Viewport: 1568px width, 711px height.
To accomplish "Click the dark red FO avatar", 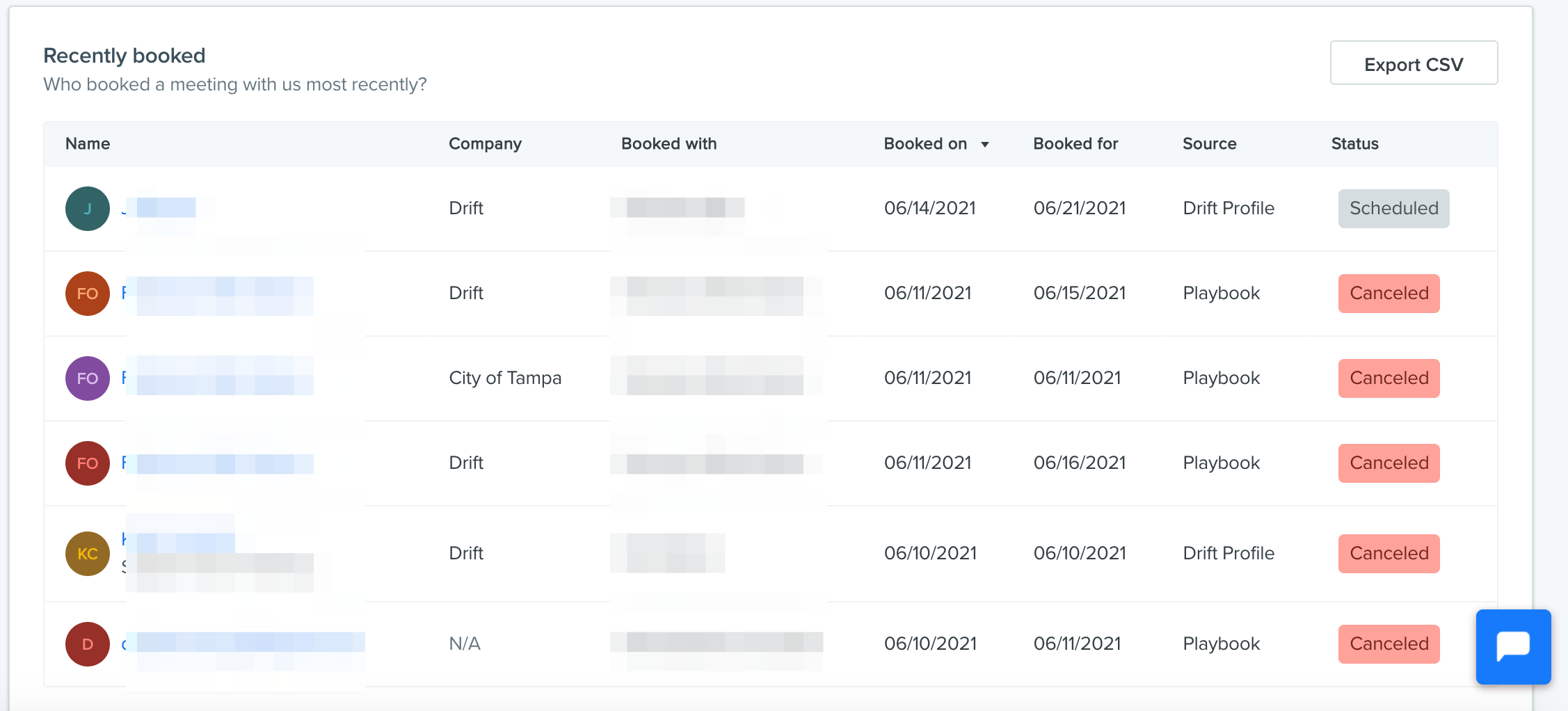I will [88, 463].
